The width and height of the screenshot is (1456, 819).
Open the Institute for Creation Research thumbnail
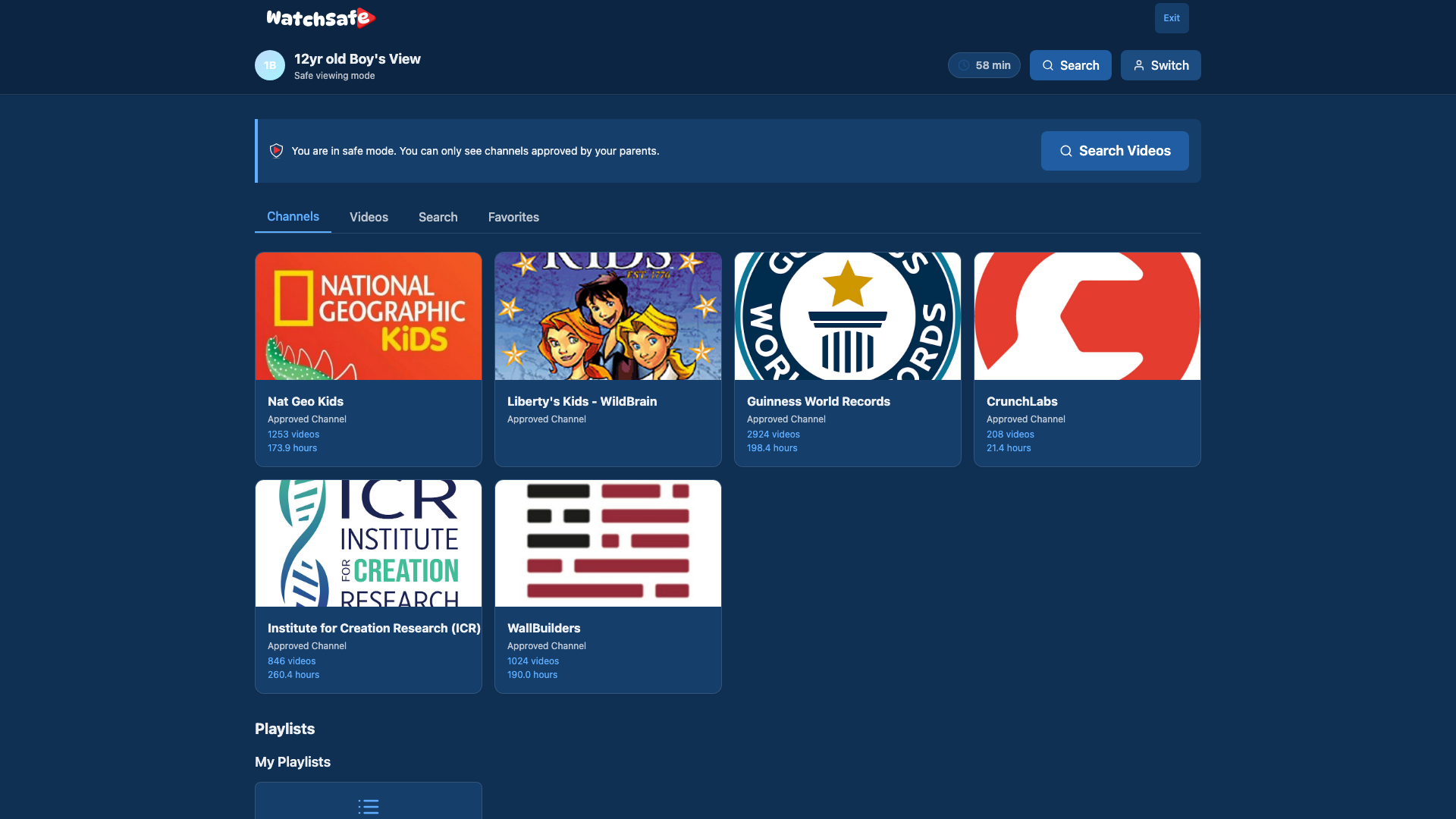tap(369, 543)
